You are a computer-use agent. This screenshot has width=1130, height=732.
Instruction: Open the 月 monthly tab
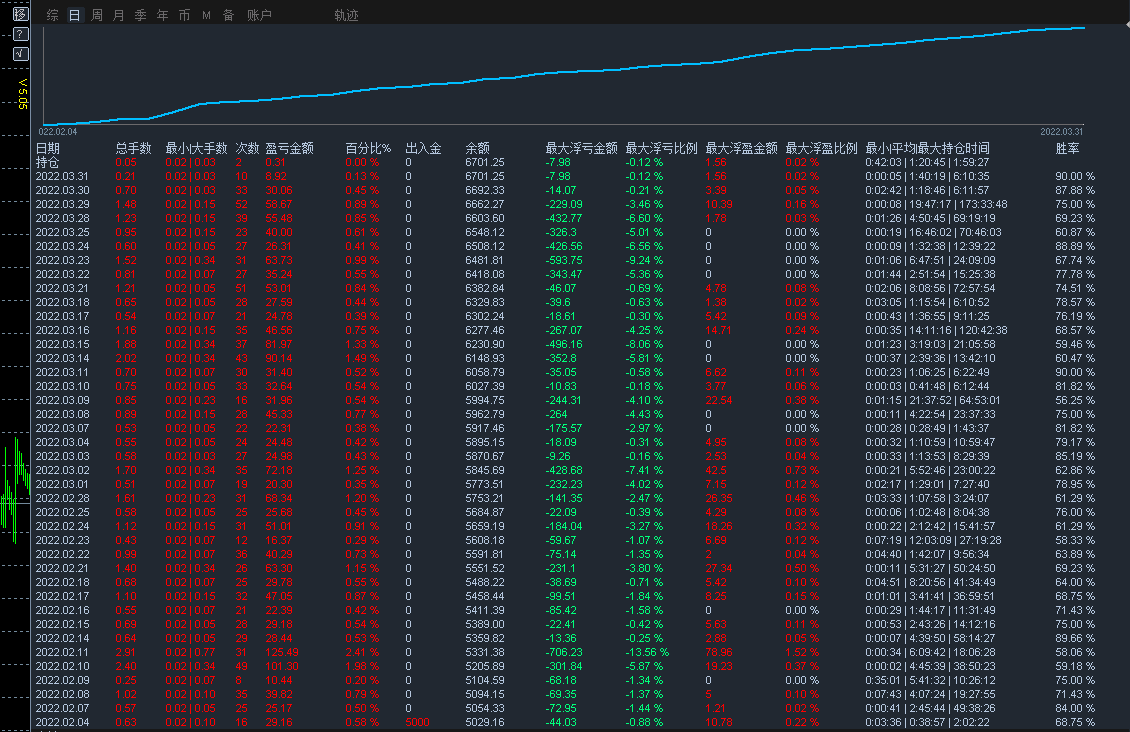pos(119,15)
